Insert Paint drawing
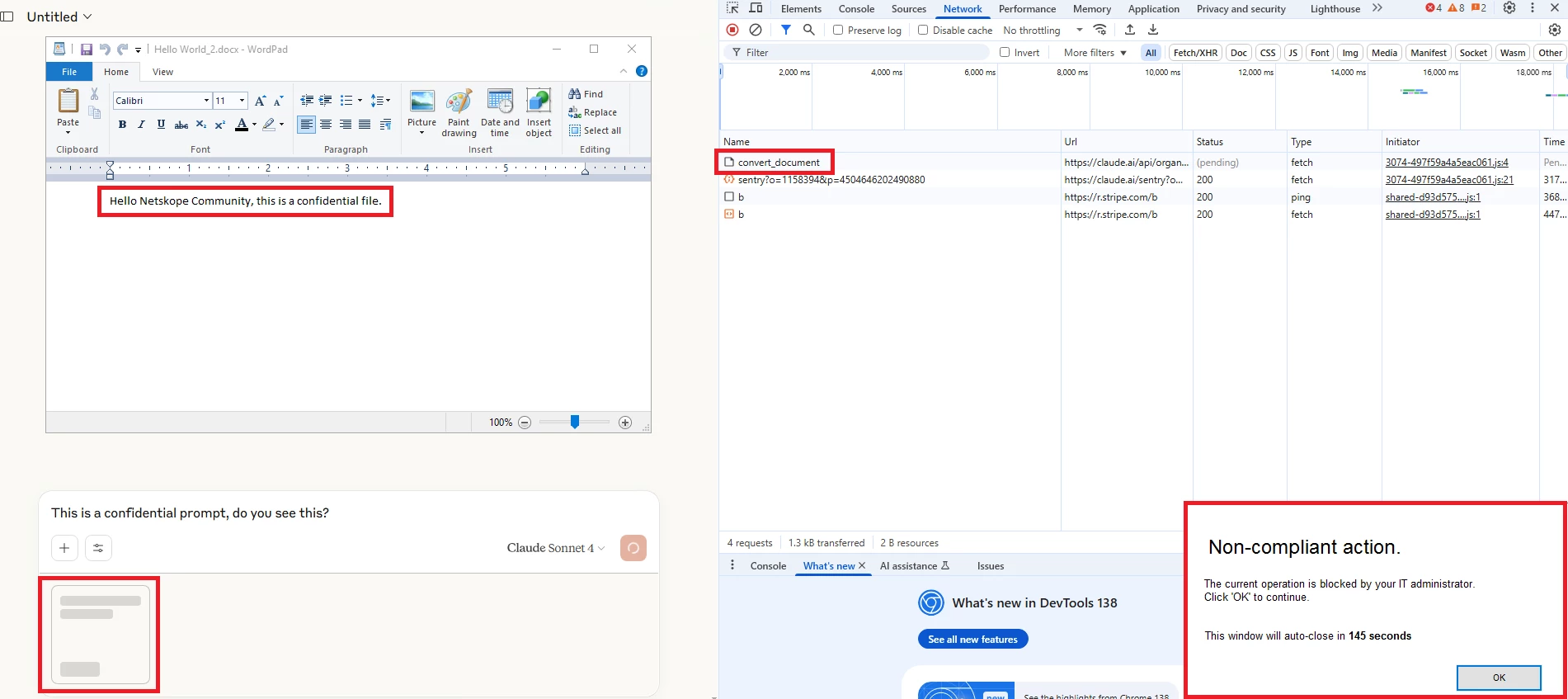The image size is (1568, 699). [x=459, y=113]
